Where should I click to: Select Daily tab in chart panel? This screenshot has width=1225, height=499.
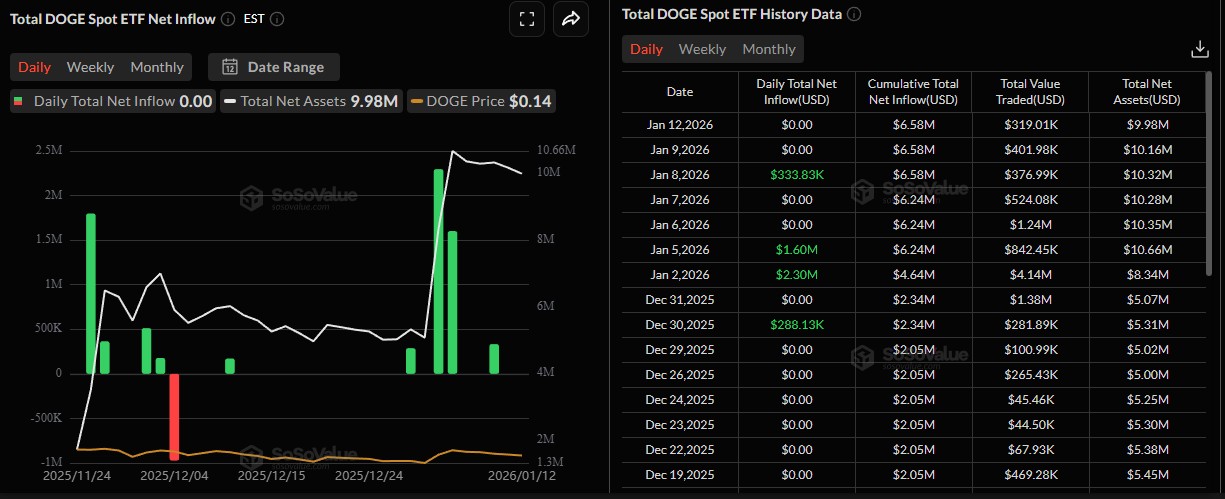tap(34, 67)
